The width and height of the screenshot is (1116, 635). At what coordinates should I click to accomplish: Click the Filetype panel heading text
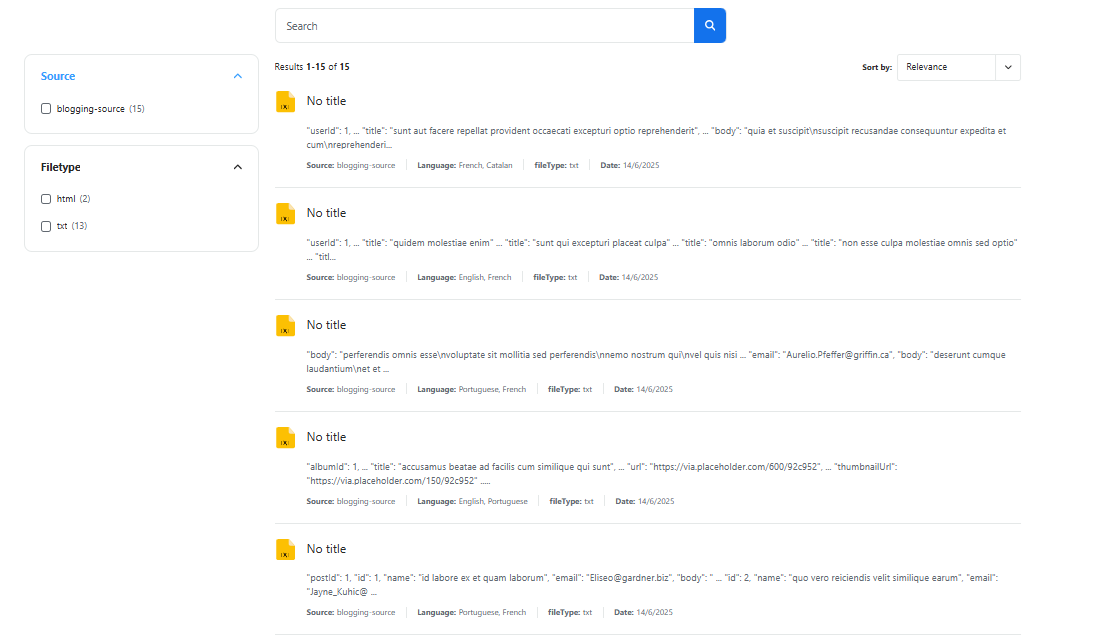point(61,167)
